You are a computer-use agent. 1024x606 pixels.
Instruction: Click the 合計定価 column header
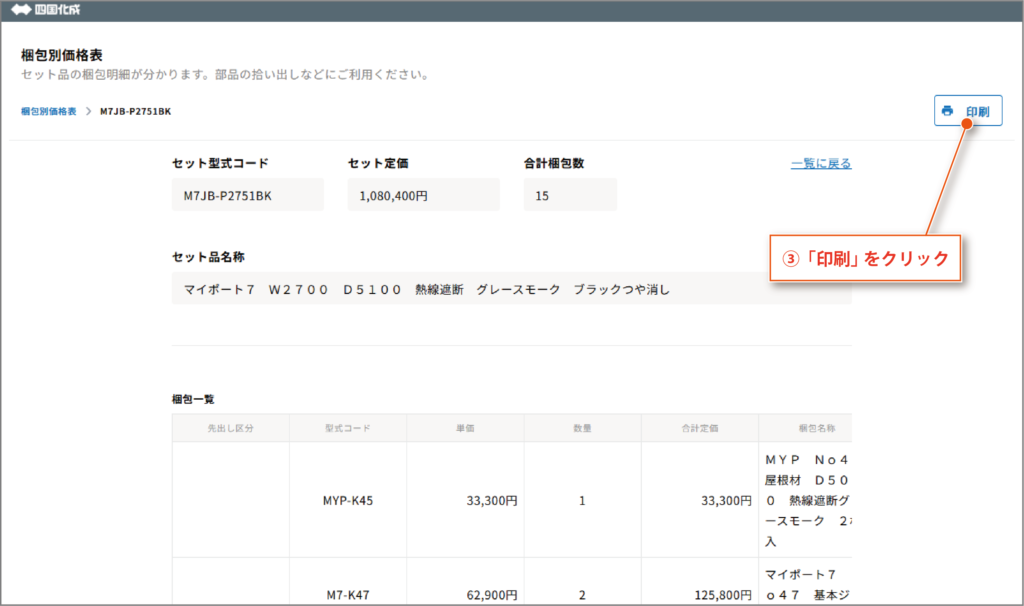click(699, 428)
